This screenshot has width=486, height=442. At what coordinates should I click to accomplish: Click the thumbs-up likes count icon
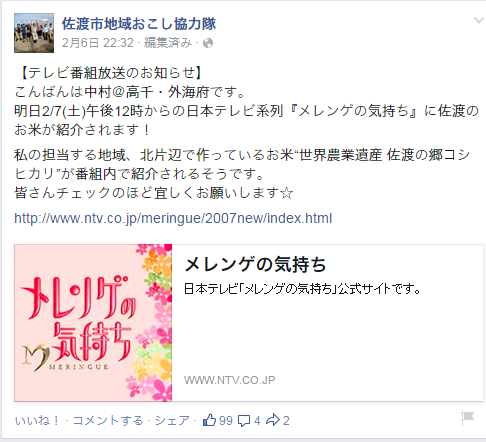(209, 420)
